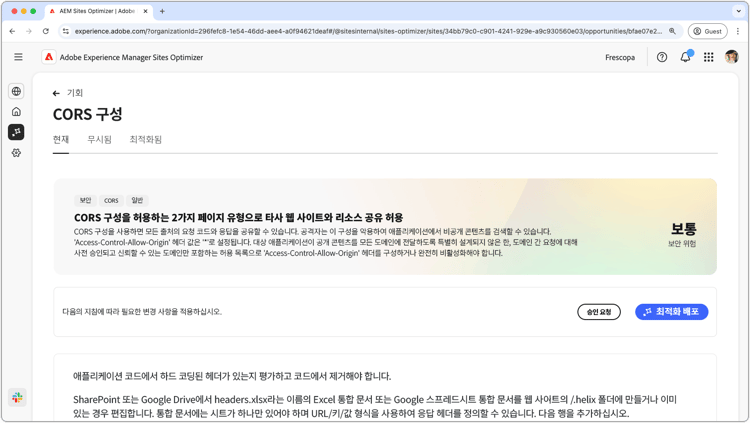
Task: Open the app switcher grid icon
Action: (708, 57)
